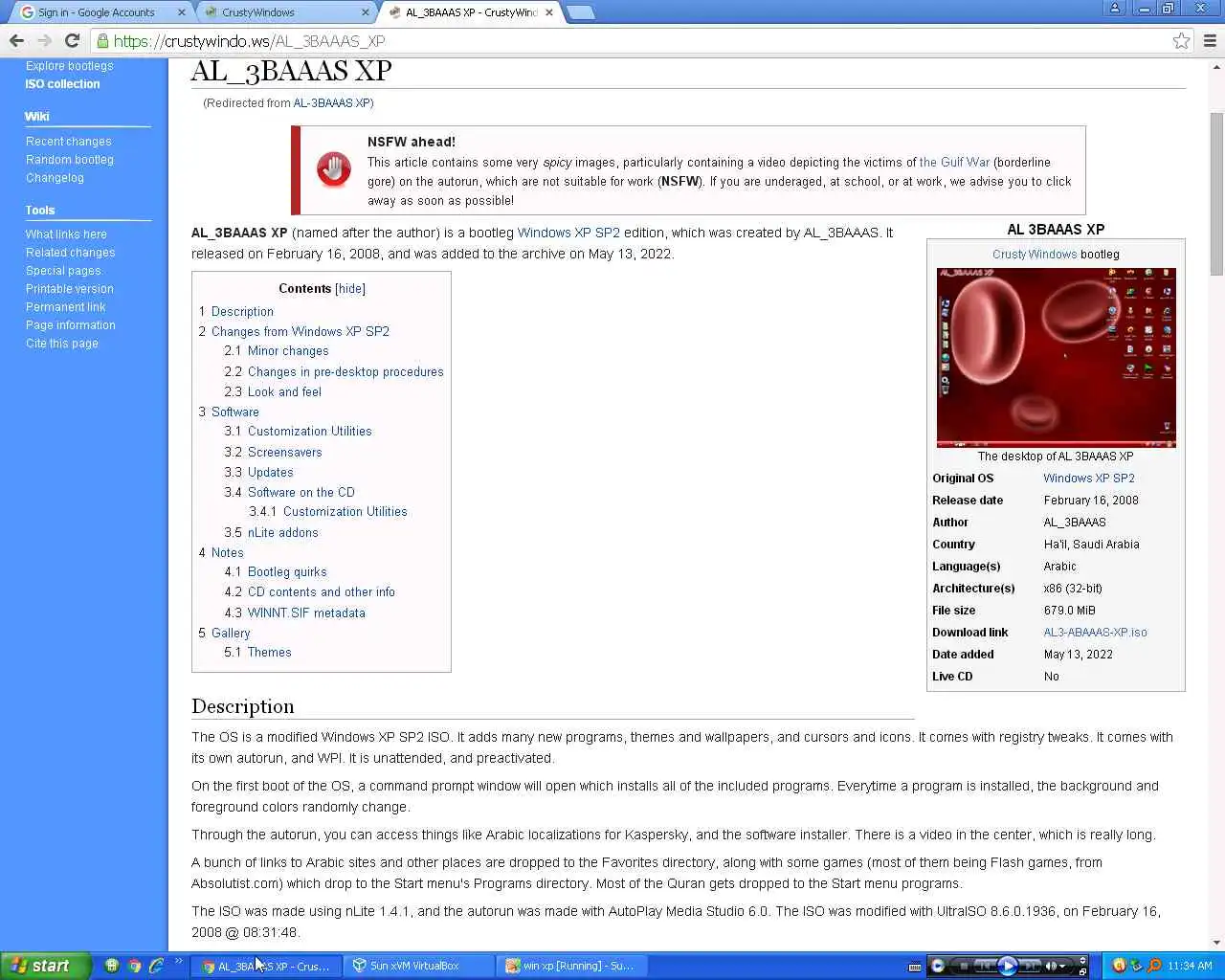Click the Chrome quick launch icon
This screenshot has width=1225, height=980.
[x=134, y=966]
